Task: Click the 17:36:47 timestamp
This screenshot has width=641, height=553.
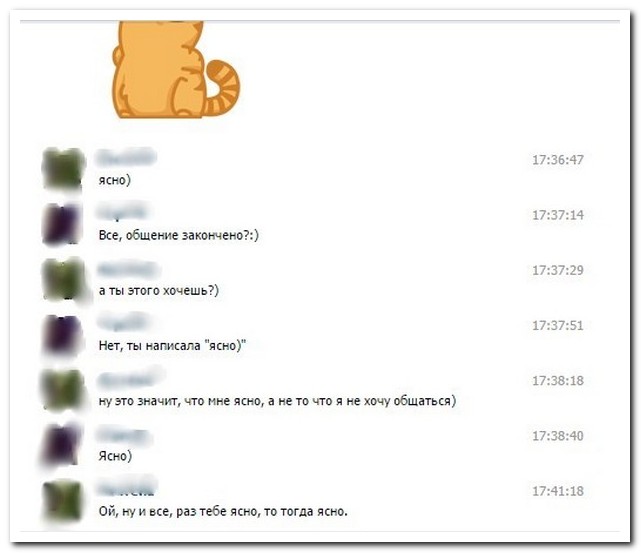Action: tap(558, 160)
